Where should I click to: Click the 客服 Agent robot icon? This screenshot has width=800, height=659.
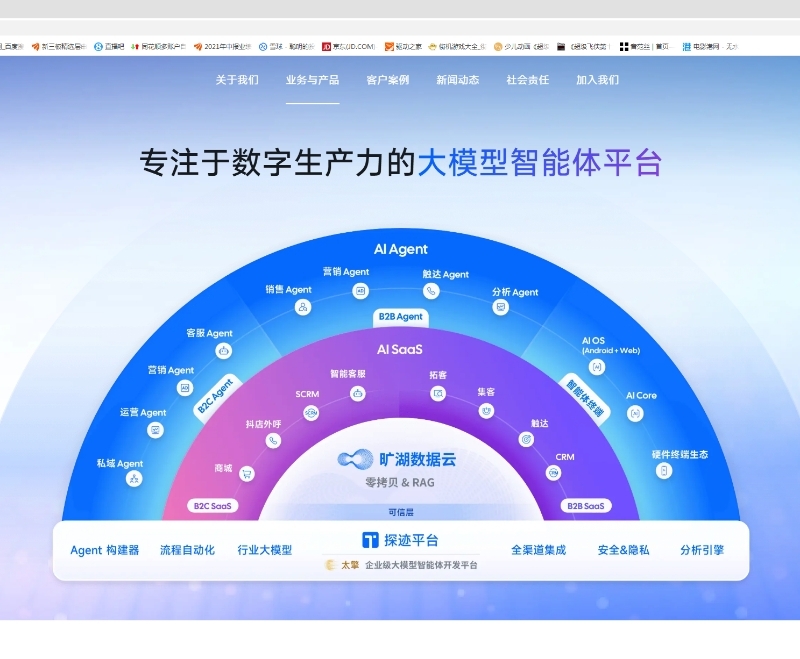(x=223, y=351)
